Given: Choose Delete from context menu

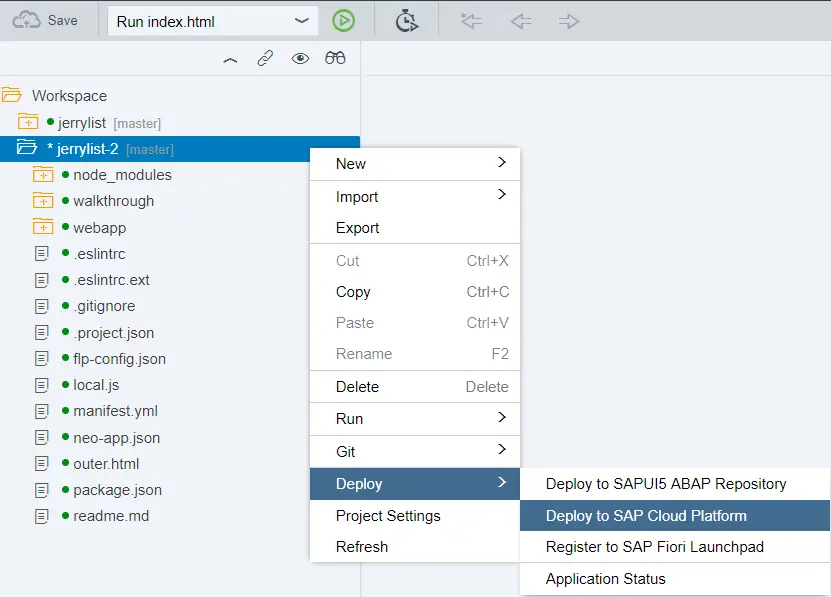Looking at the screenshot, I should tap(414, 387).
